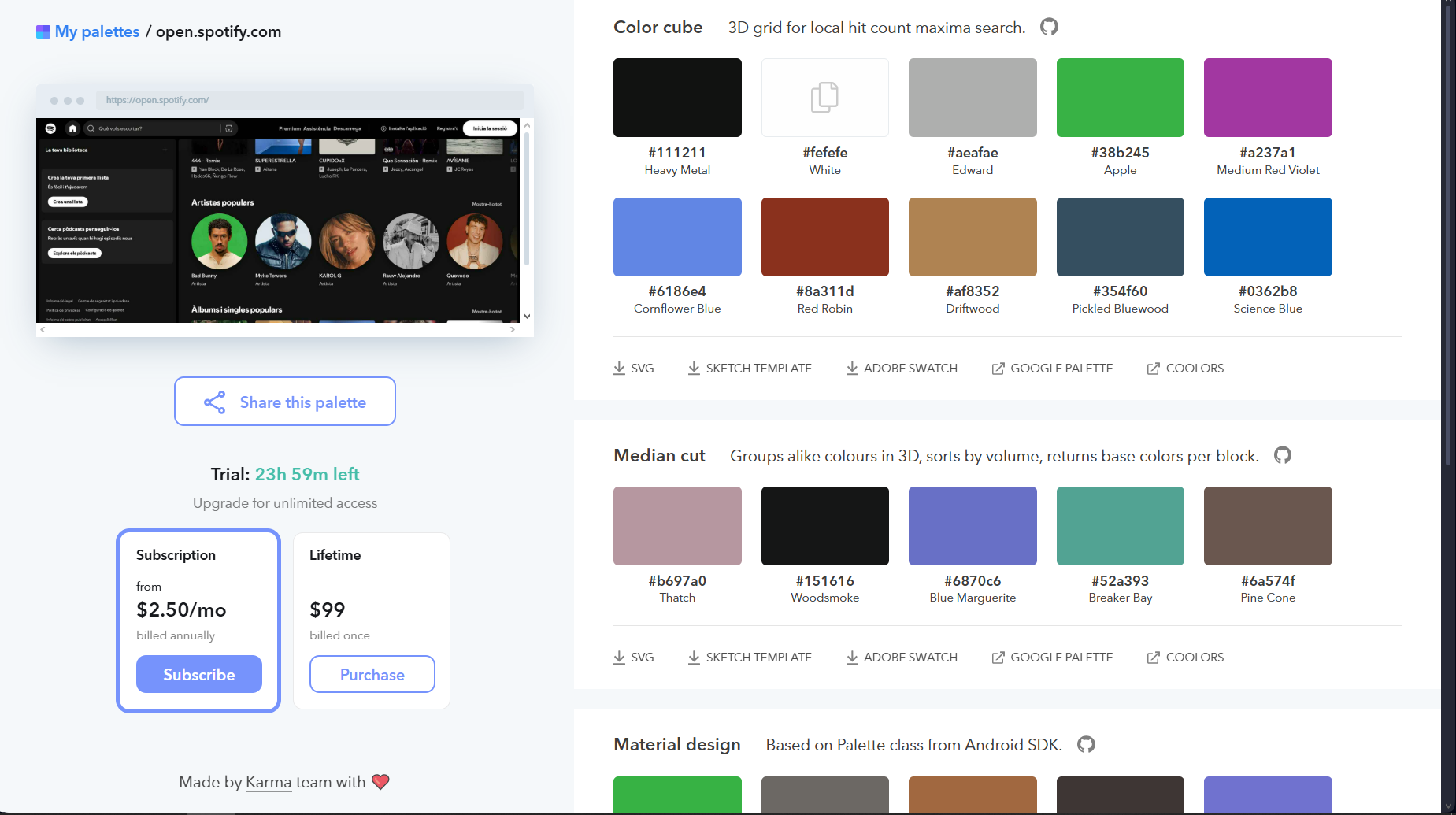Viewport: 1456px width, 815px height.
Task: Open Color cube palette in Coolors
Action: pyautogui.click(x=1185, y=369)
